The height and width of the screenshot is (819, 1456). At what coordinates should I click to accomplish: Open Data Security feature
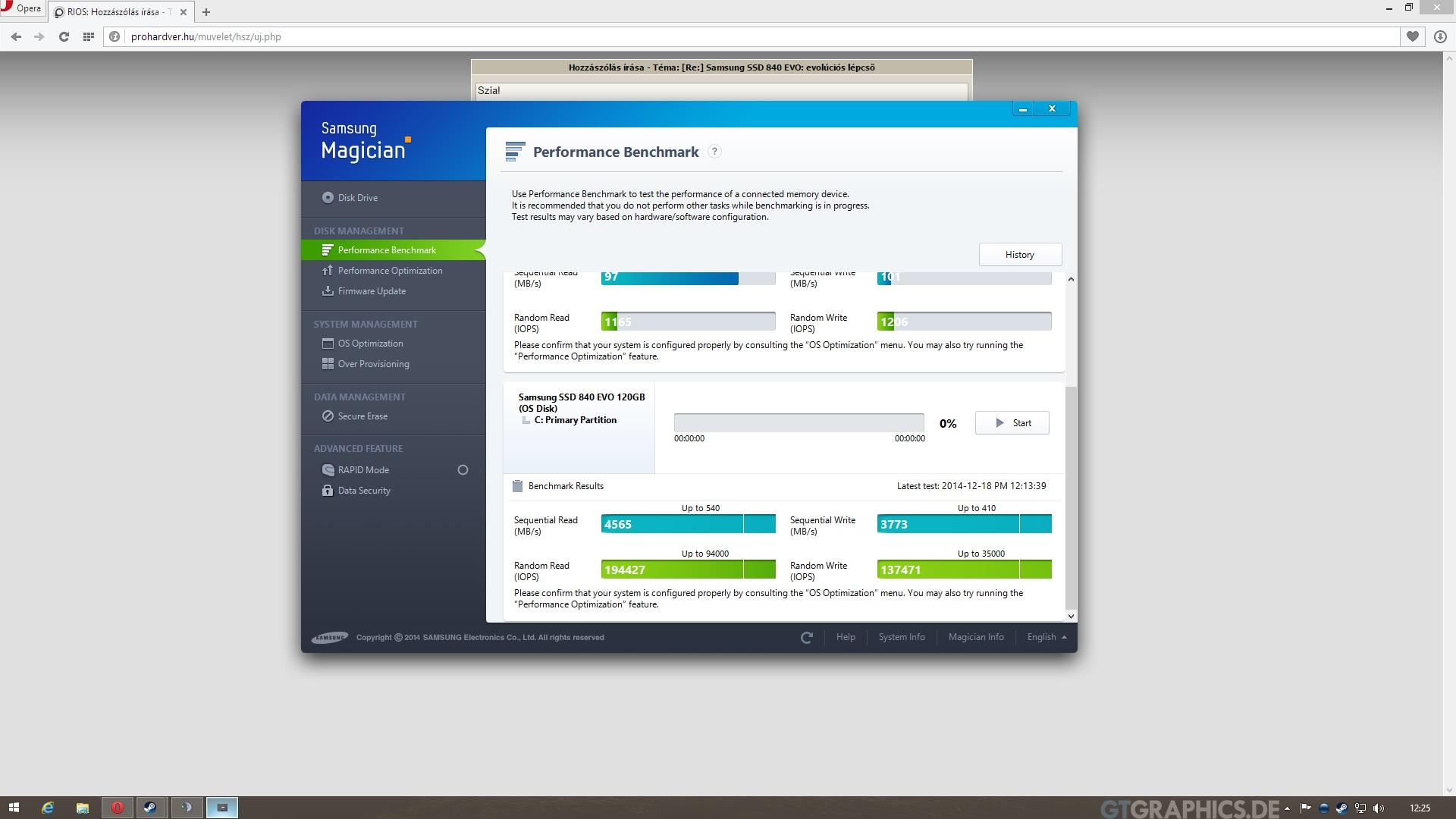364,490
